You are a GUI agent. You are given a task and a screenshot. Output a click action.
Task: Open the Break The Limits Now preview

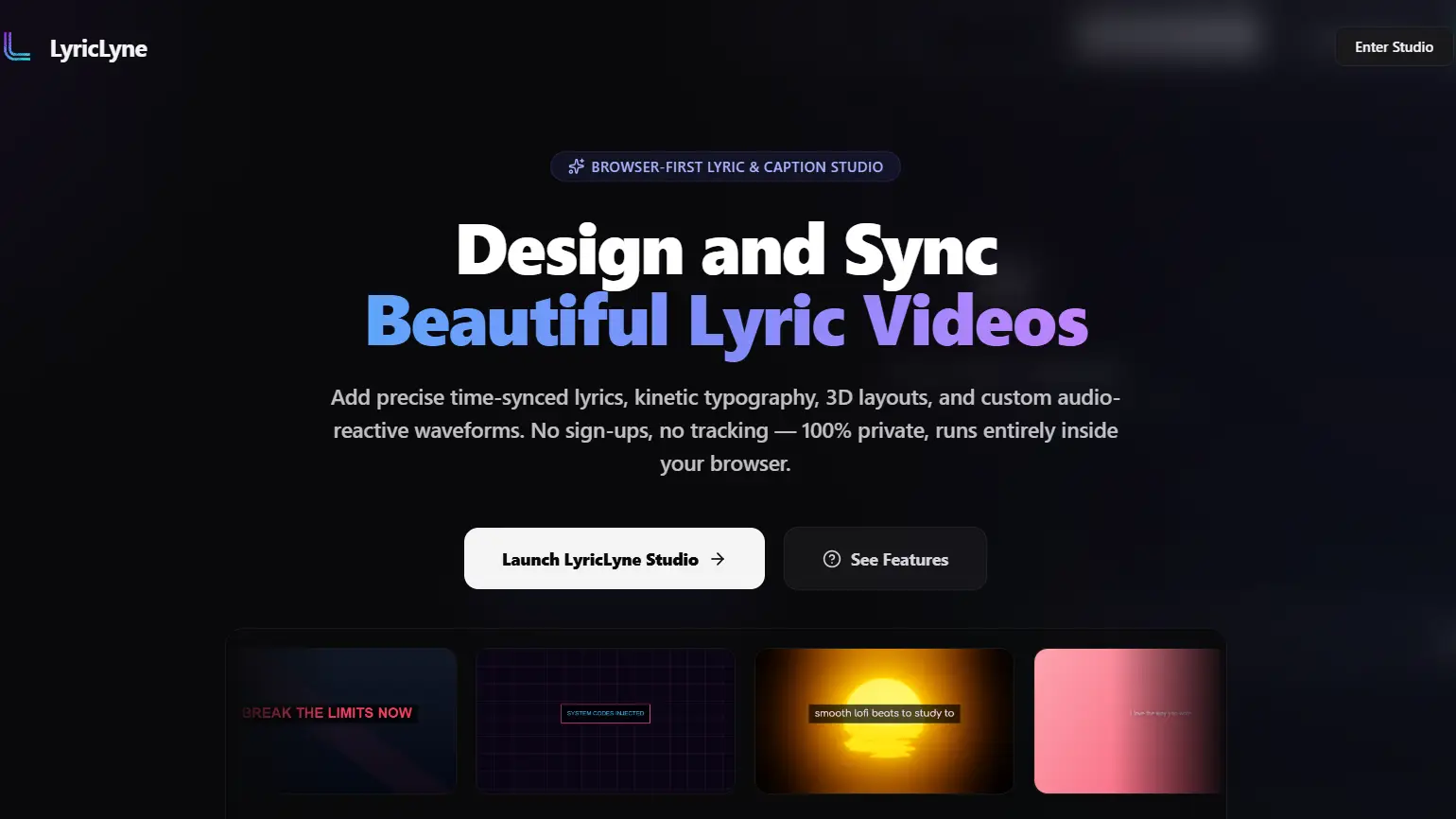point(346,721)
